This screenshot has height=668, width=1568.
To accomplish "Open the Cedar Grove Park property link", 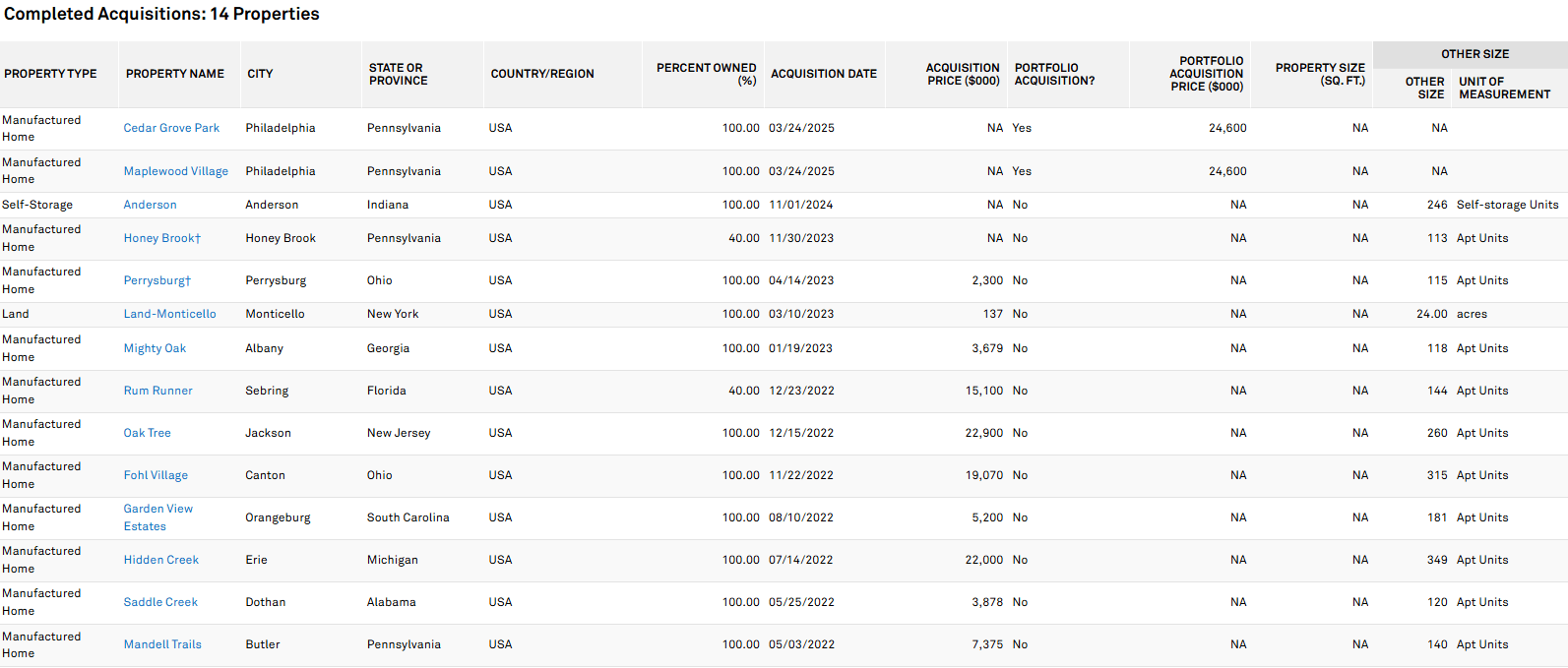I will pos(171,128).
